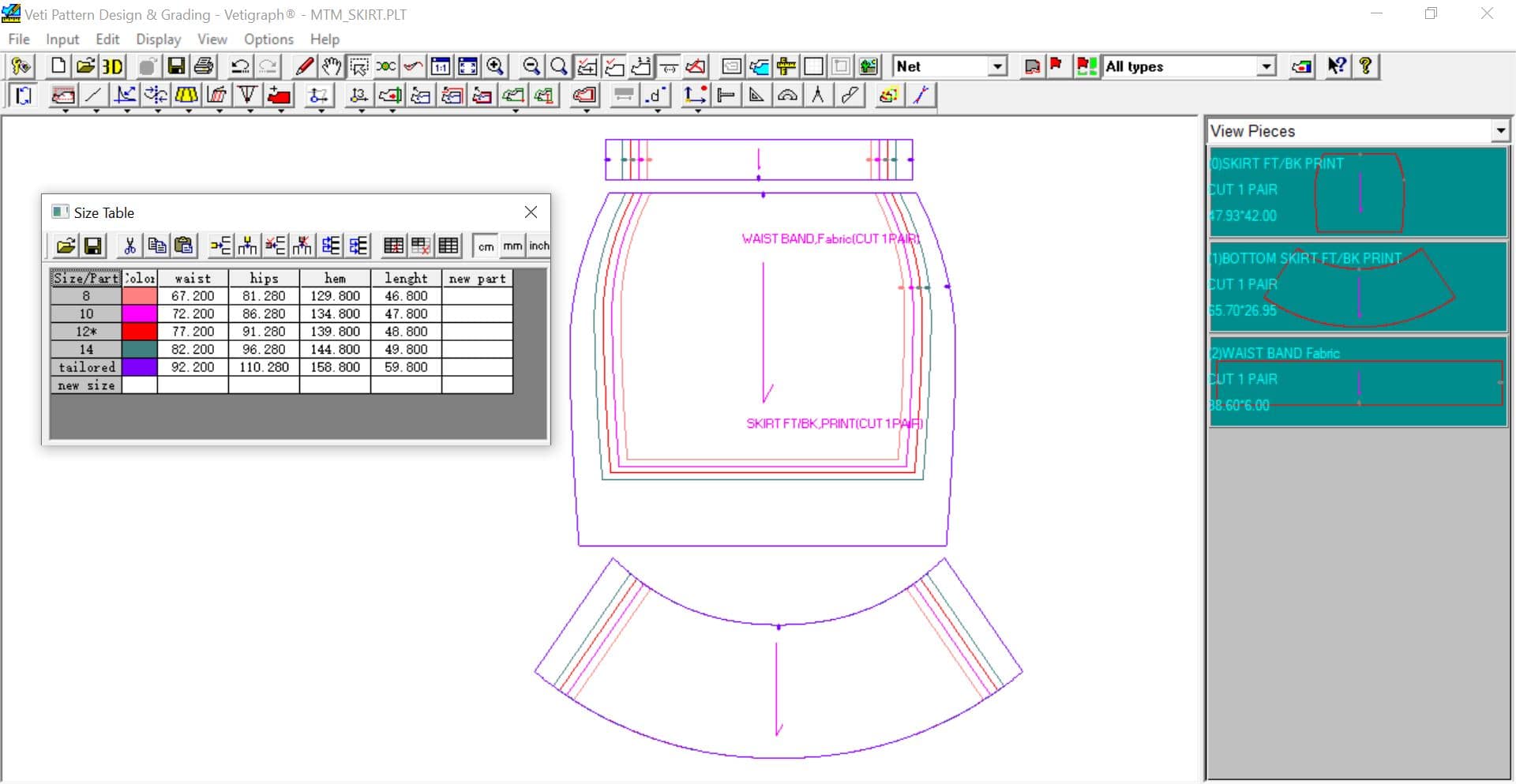Click the Save icon in Size Table toolbar
Viewport: 1516px width, 784px height.
92,246
